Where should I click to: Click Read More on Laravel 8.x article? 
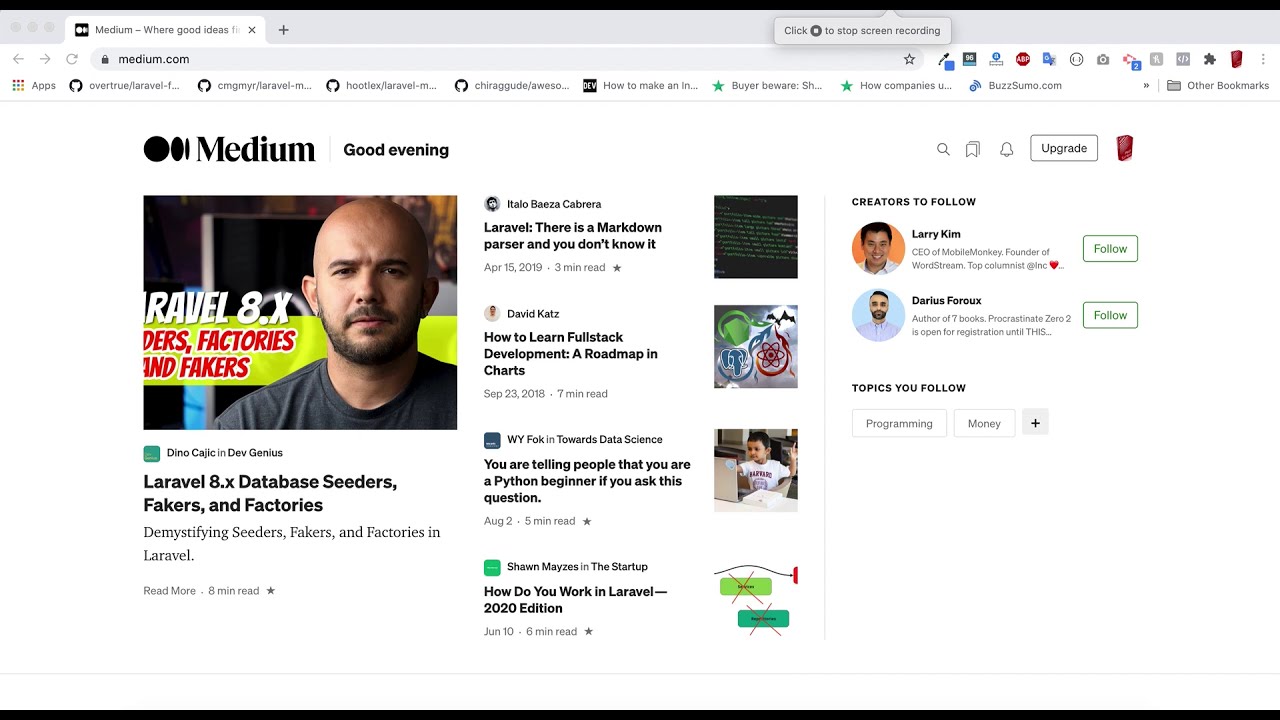[x=169, y=591]
